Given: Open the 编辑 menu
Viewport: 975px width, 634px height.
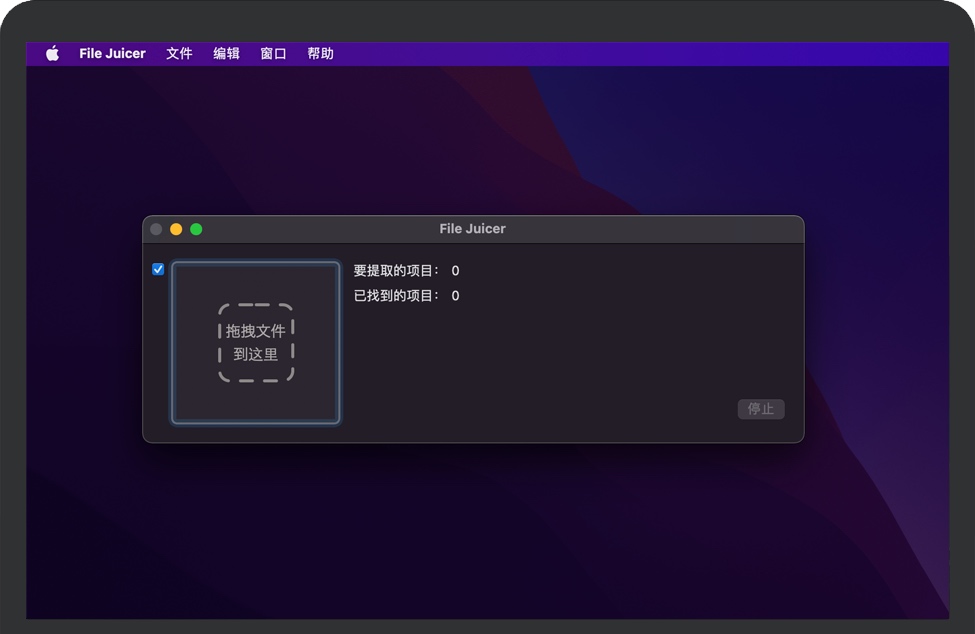Looking at the screenshot, I should (226, 54).
